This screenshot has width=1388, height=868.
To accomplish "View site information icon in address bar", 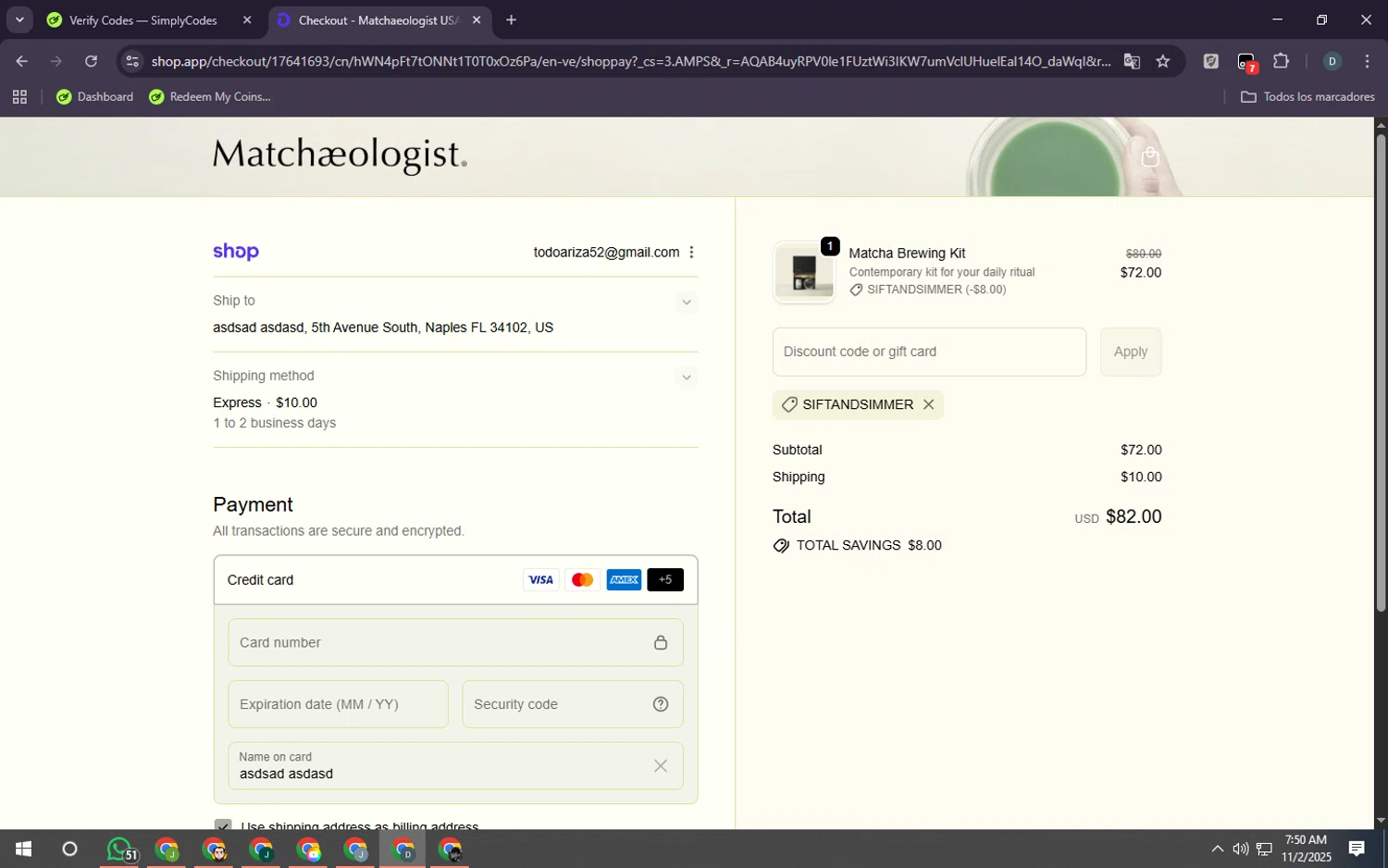I will coord(132,61).
